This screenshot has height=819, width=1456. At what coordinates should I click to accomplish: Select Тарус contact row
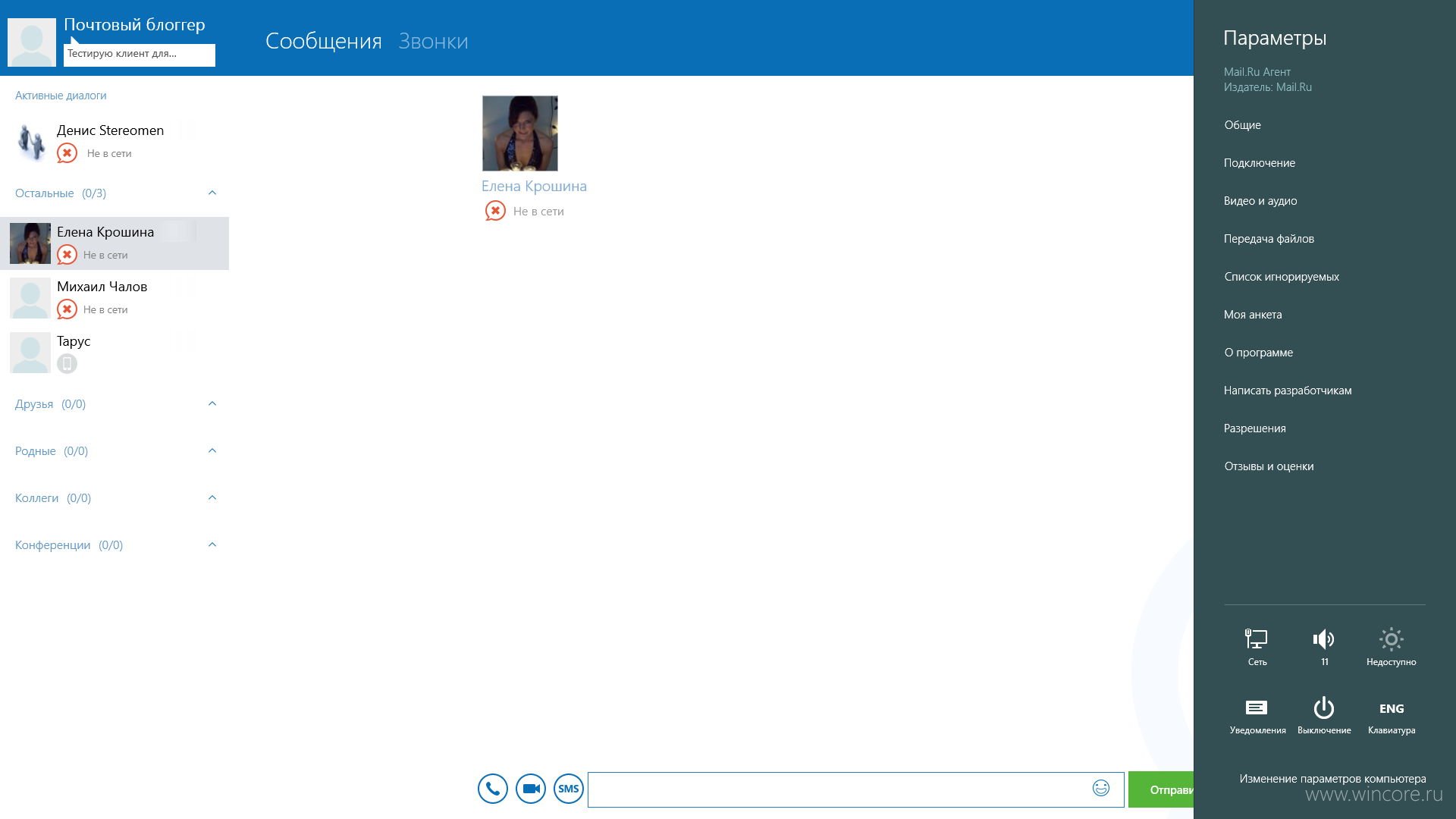[115, 353]
